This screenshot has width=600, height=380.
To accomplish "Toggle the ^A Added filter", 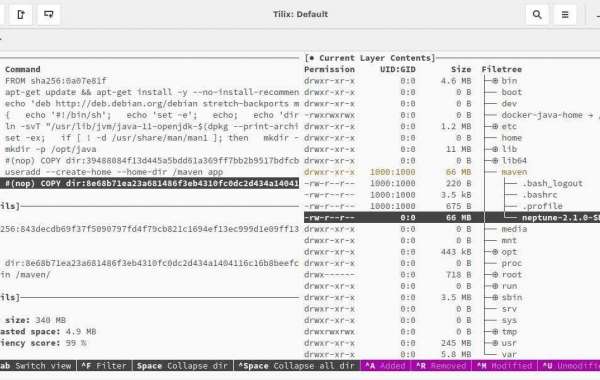I will [385, 366].
